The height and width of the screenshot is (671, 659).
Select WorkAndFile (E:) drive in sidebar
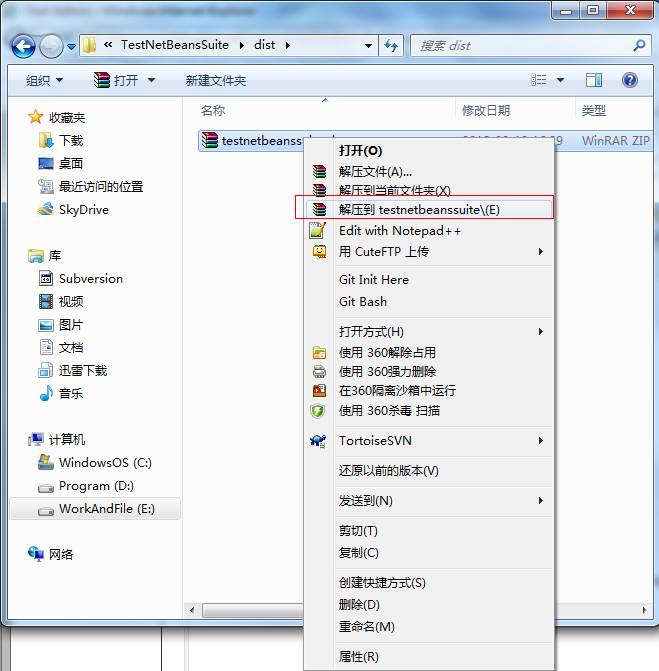[x=95, y=508]
